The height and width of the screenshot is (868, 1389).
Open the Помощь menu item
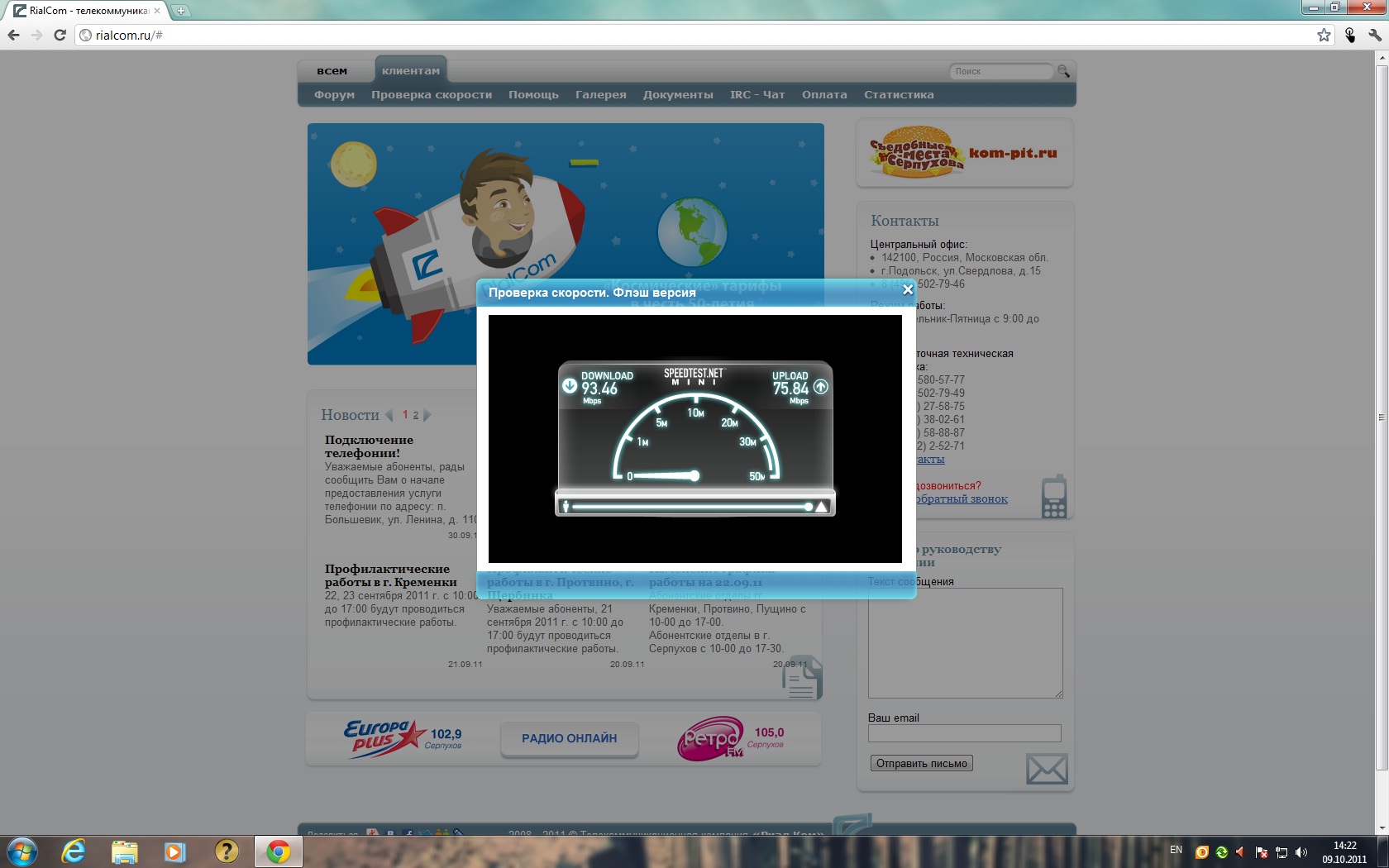click(x=533, y=94)
